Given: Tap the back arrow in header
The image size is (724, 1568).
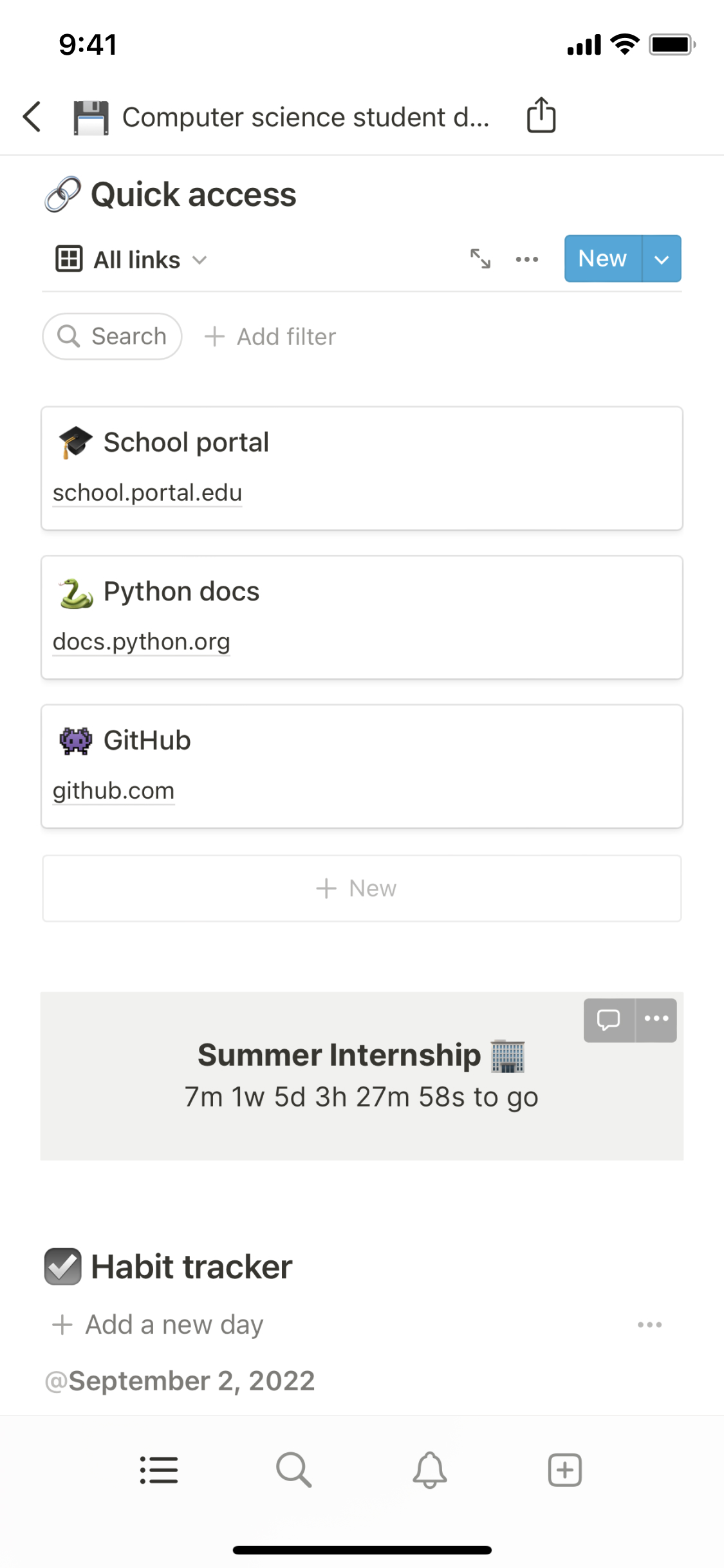Looking at the screenshot, I should pos(32,117).
